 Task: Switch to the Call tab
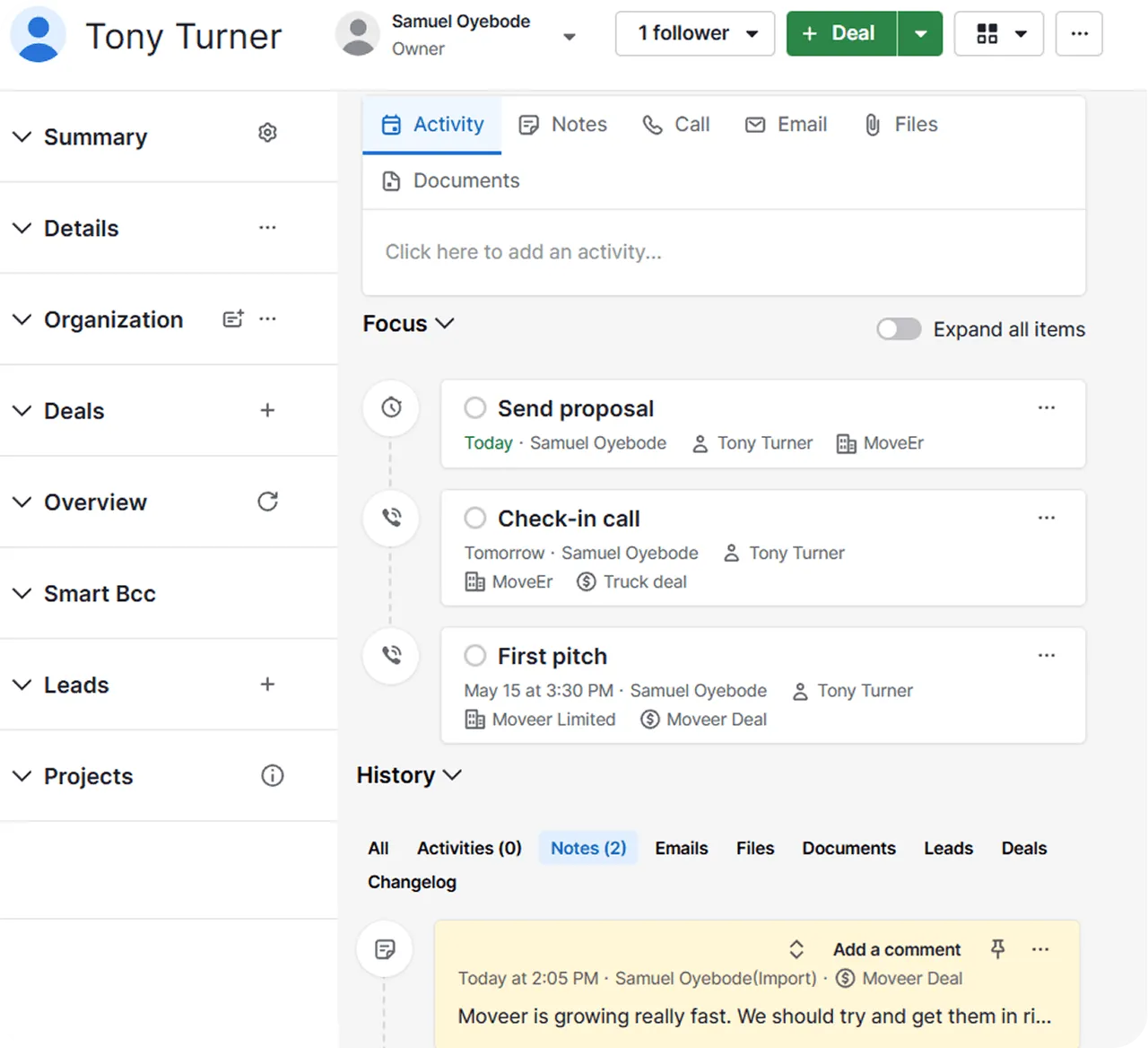pyautogui.click(x=676, y=125)
